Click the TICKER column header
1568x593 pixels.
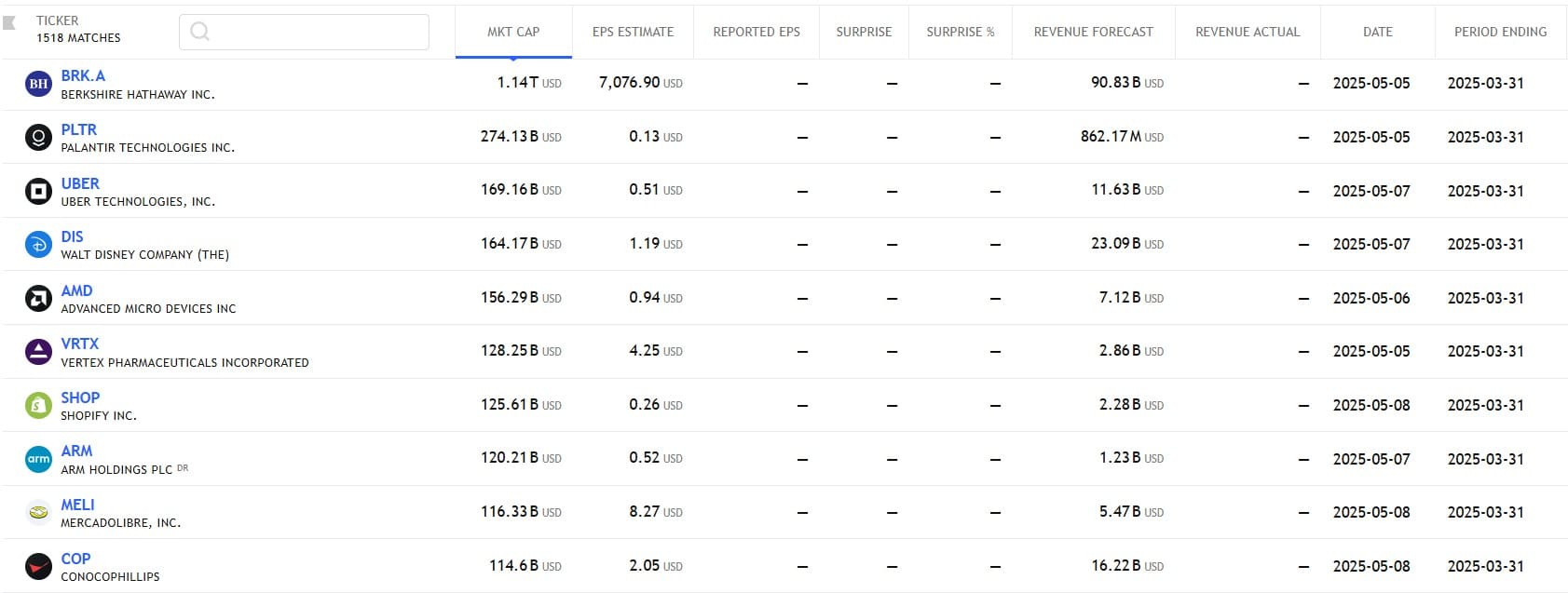point(58,20)
